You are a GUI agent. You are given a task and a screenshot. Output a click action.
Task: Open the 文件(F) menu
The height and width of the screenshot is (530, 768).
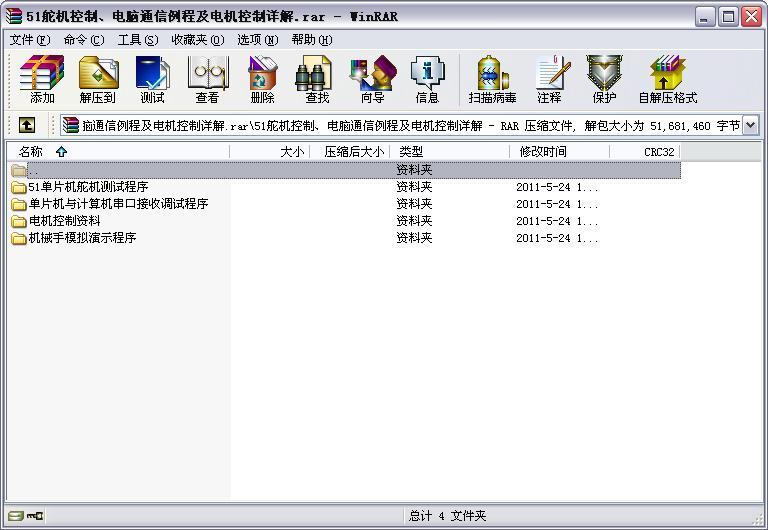(30, 40)
